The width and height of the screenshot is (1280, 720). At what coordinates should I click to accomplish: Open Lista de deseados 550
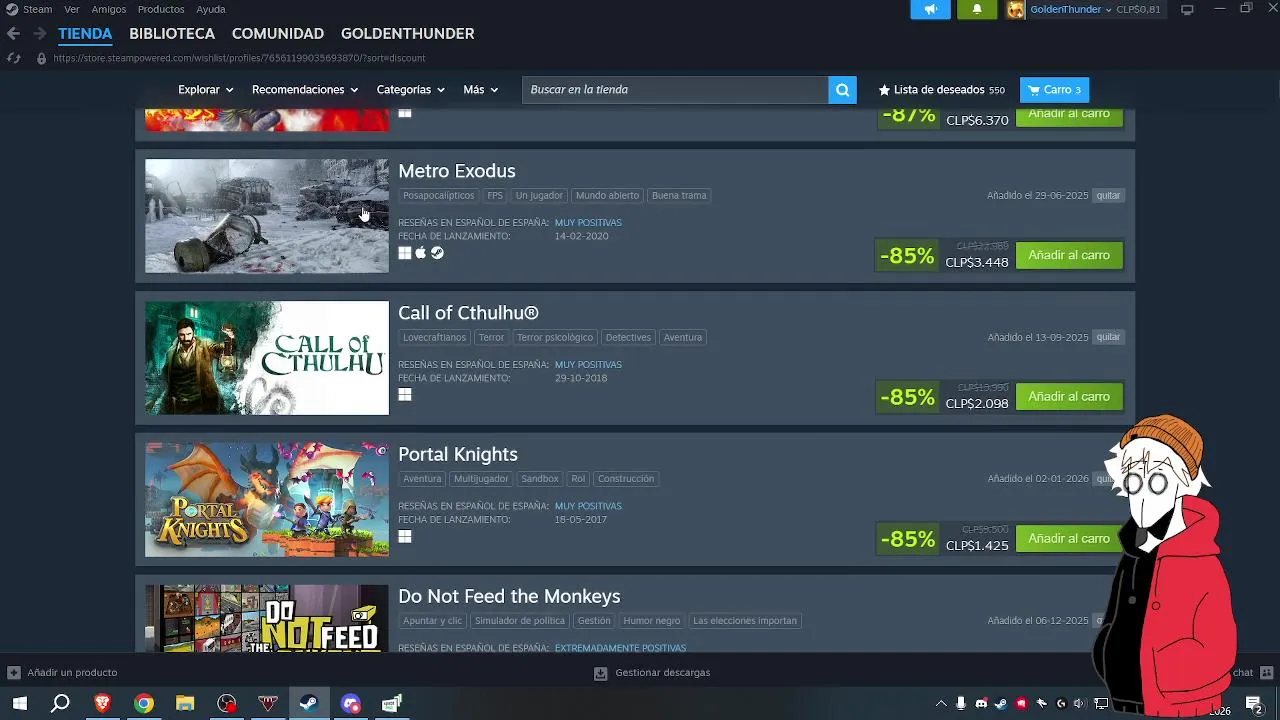tap(941, 90)
